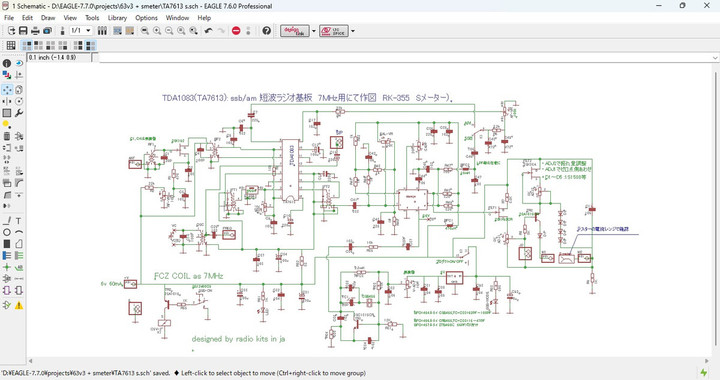Run the ERC warning triangle tool

tap(19, 305)
